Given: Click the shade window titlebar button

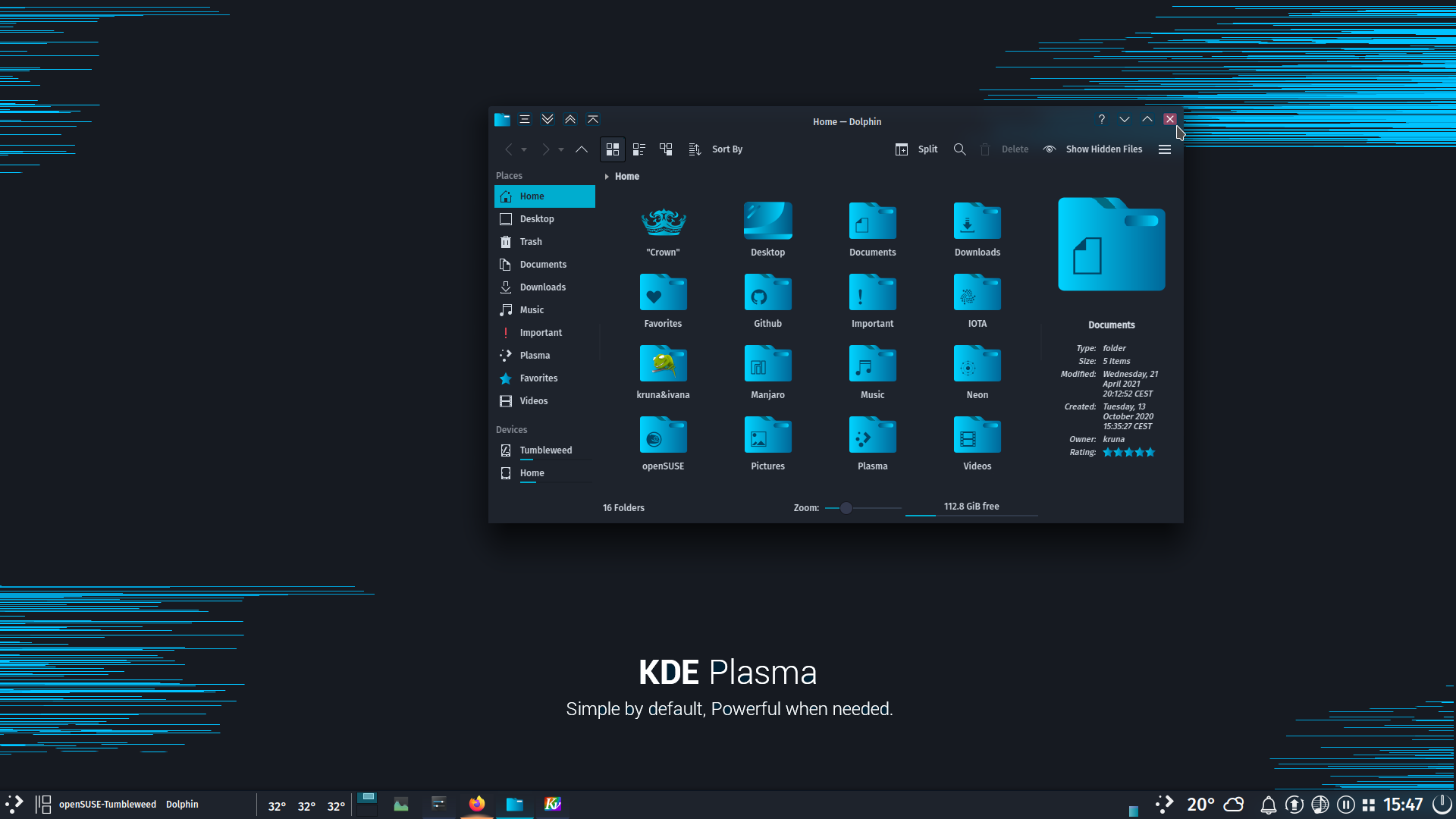Looking at the screenshot, I should pyautogui.click(x=593, y=120).
